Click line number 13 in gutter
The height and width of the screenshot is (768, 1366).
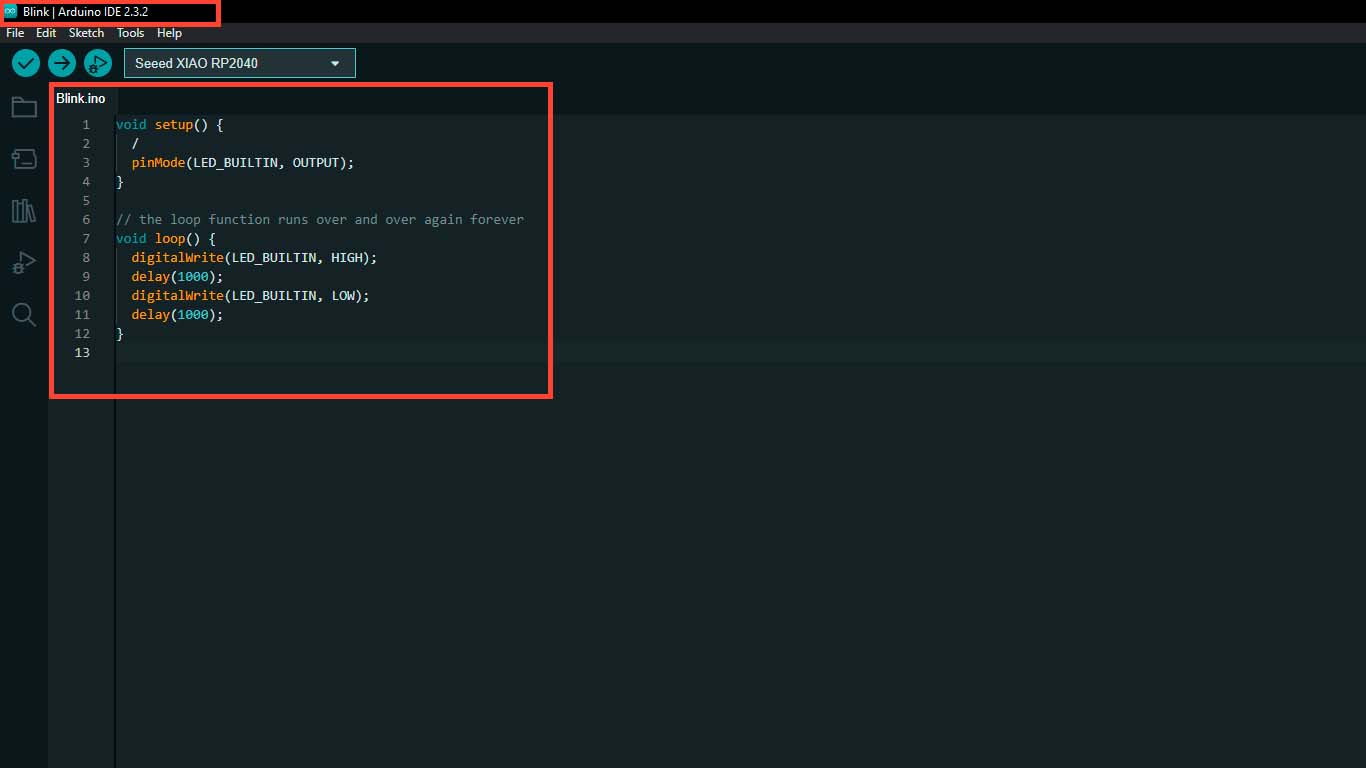click(82, 353)
